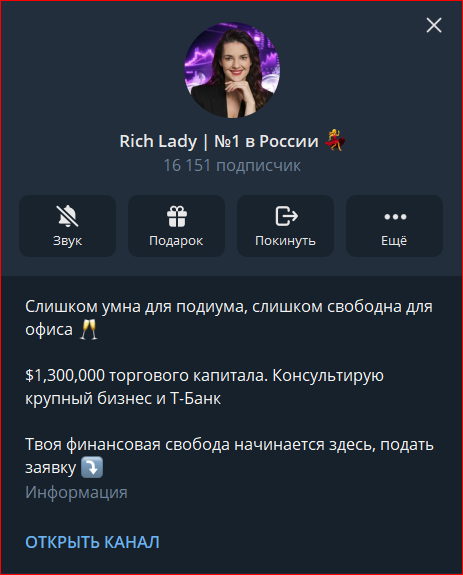
Task: Select the Подарок button label
Action: (176, 241)
